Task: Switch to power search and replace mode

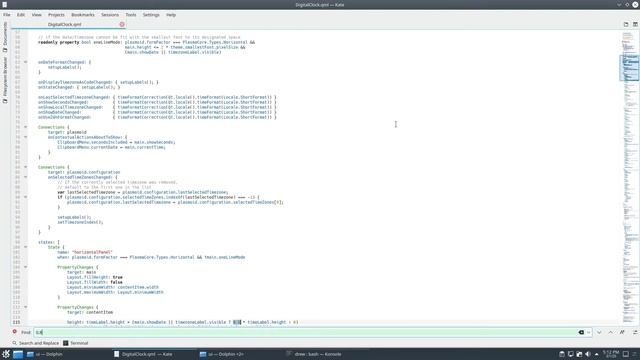Action: [x=635, y=332]
